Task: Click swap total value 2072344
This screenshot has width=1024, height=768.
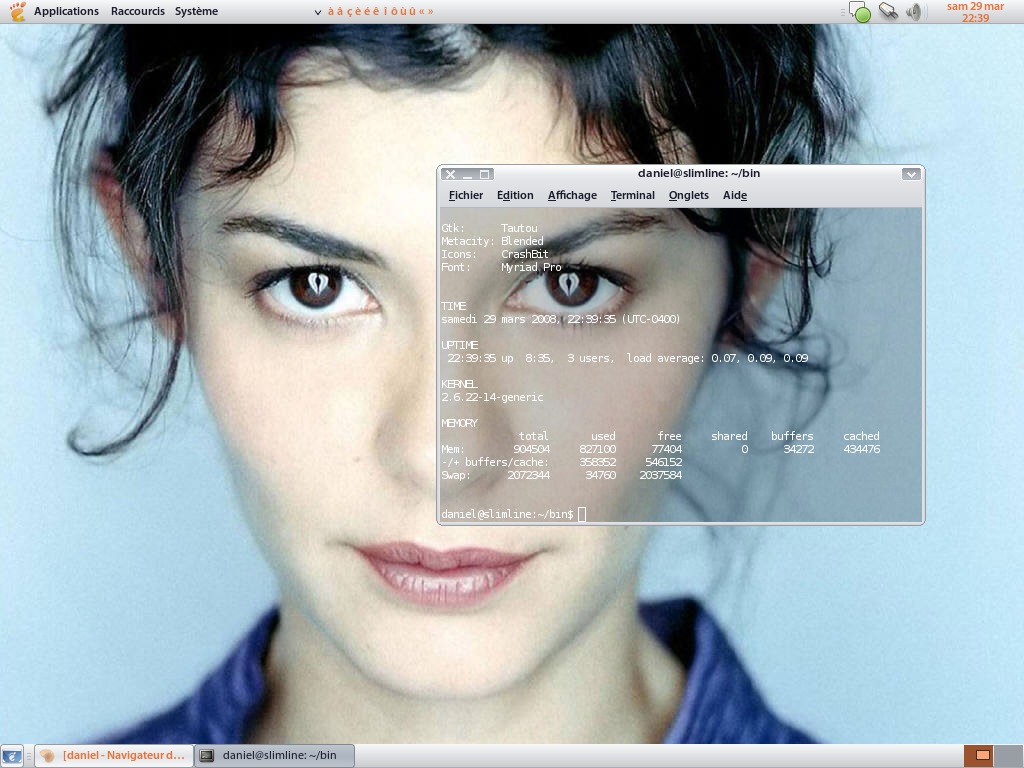Action: [528, 475]
